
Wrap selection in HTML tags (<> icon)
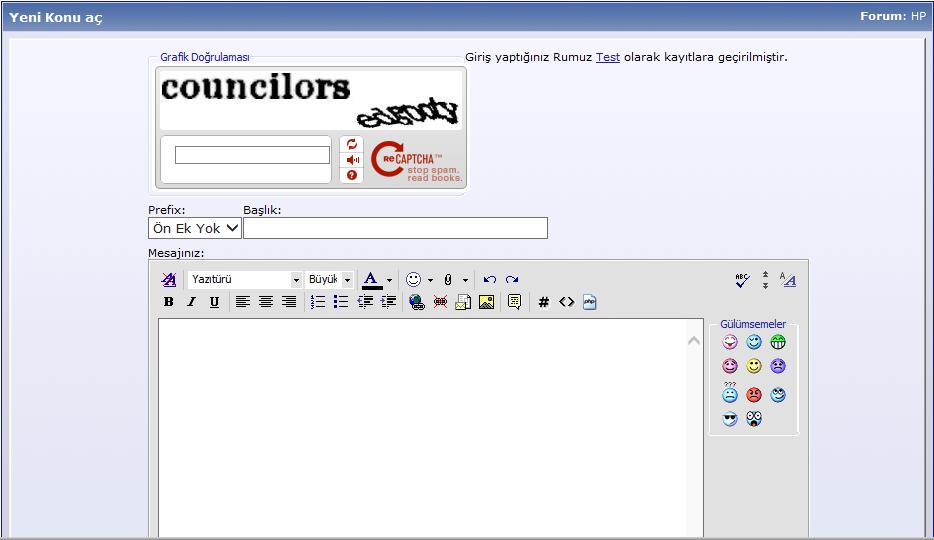[x=566, y=302]
